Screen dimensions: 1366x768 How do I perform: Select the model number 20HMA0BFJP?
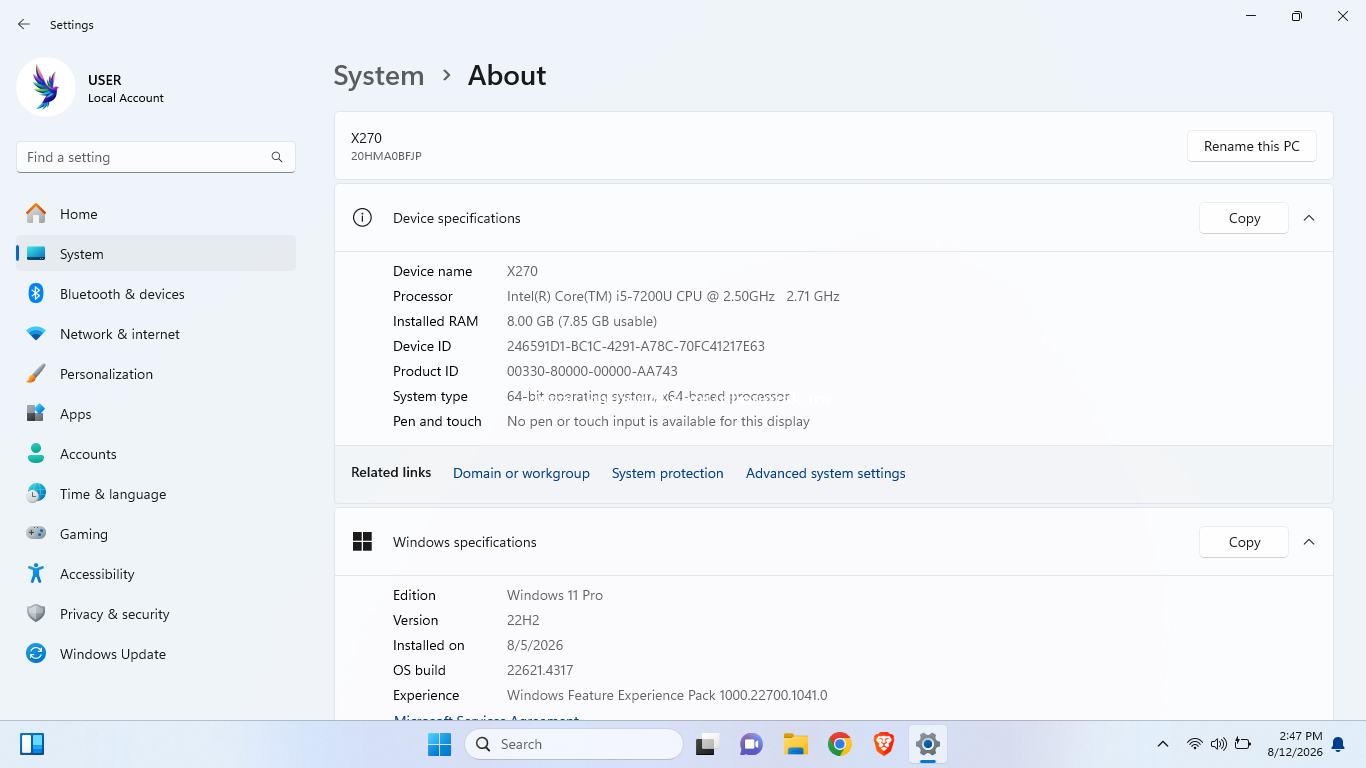(x=386, y=156)
